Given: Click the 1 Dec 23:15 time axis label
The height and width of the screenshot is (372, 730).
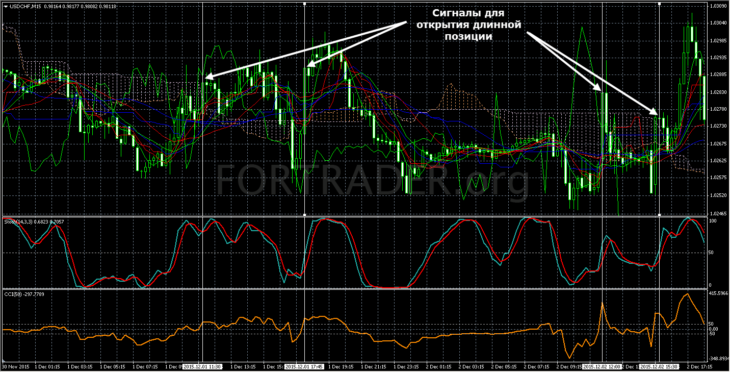Looking at the screenshot, I should (406, 367).
